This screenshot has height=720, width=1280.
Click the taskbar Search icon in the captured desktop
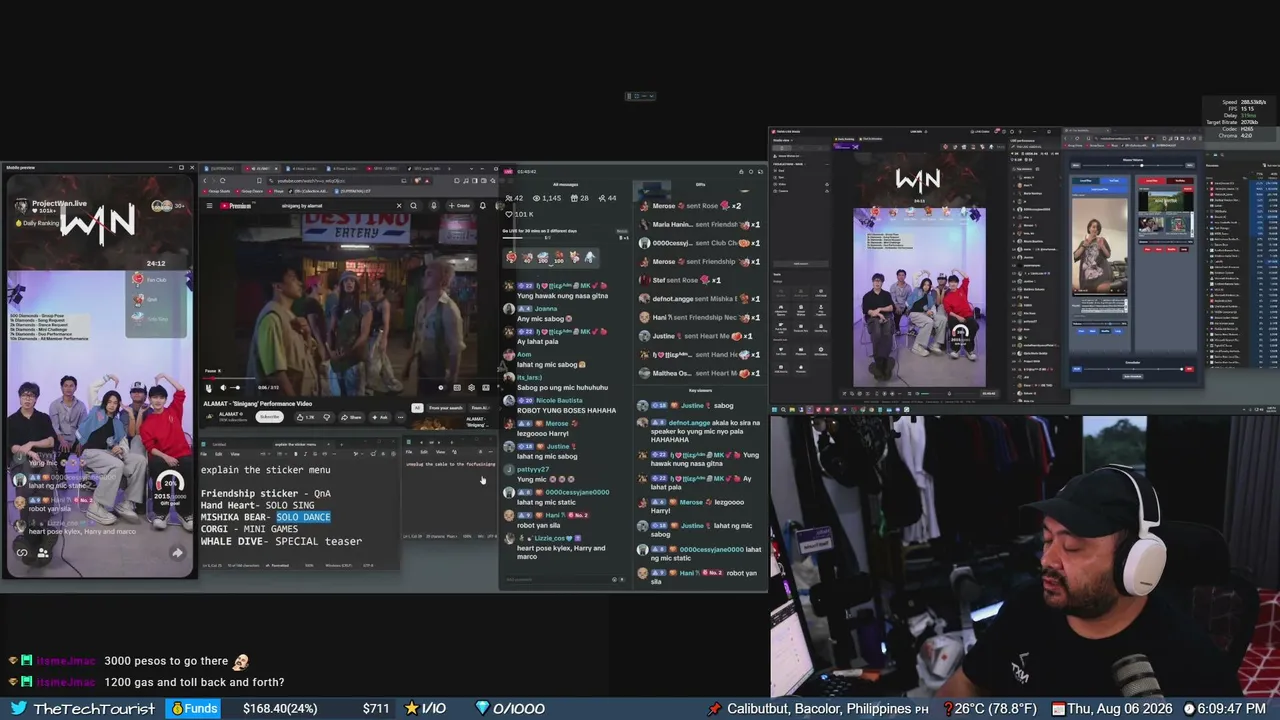785,409
